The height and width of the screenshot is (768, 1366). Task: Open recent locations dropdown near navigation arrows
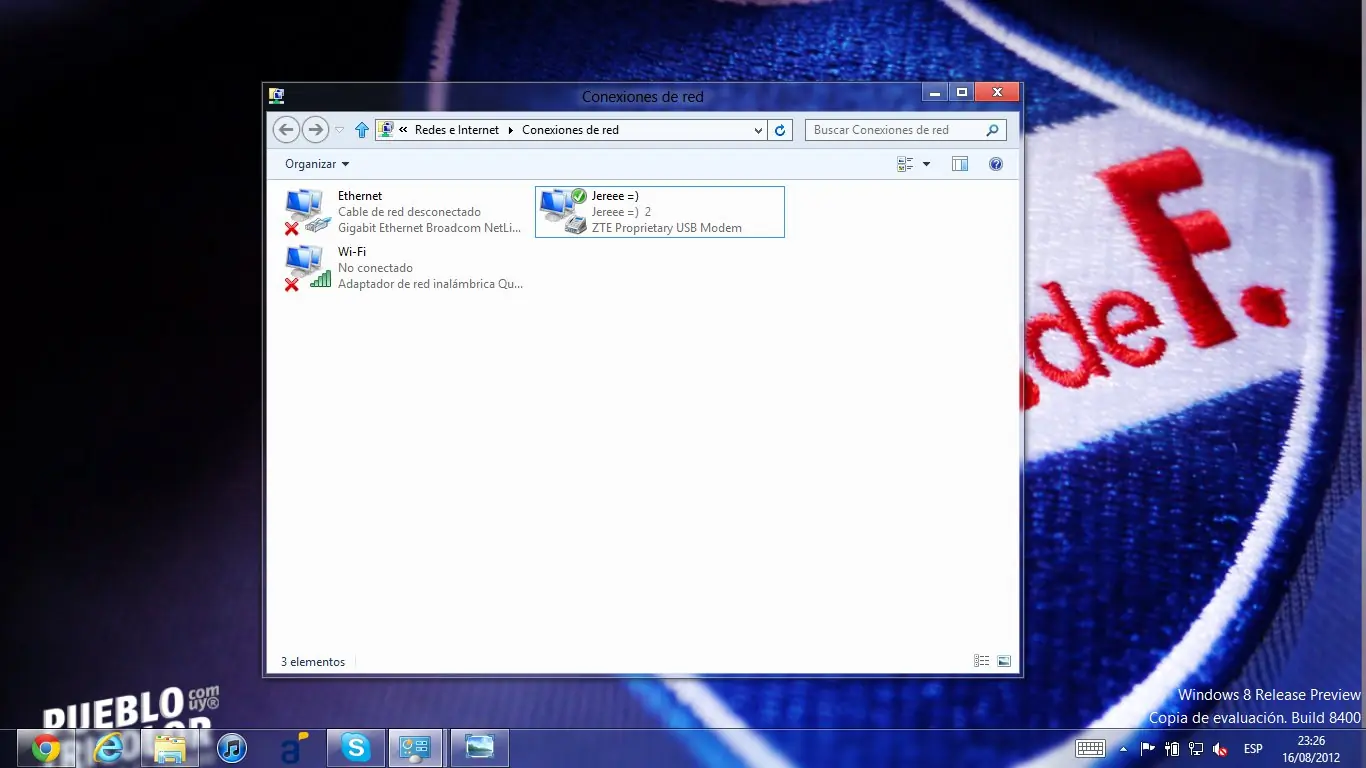[339, 130]
